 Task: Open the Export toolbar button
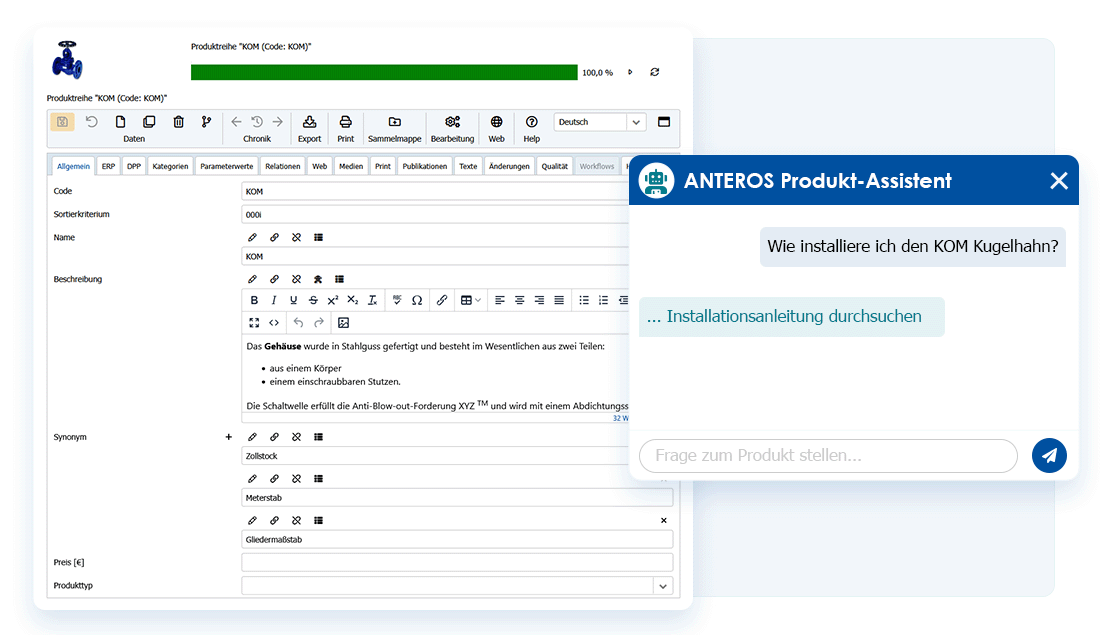point(309,128)
